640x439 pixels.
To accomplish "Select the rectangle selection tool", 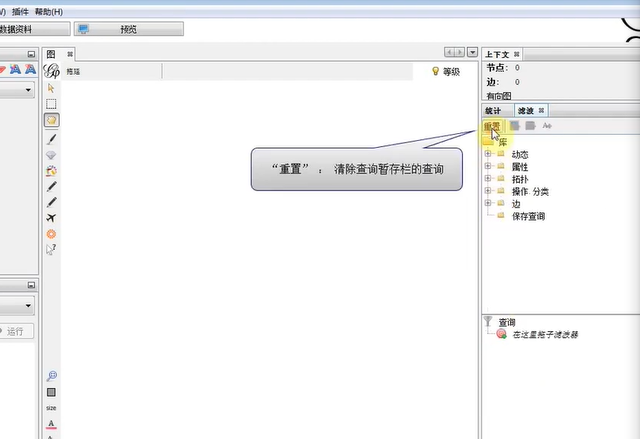I will coord(51,104).
